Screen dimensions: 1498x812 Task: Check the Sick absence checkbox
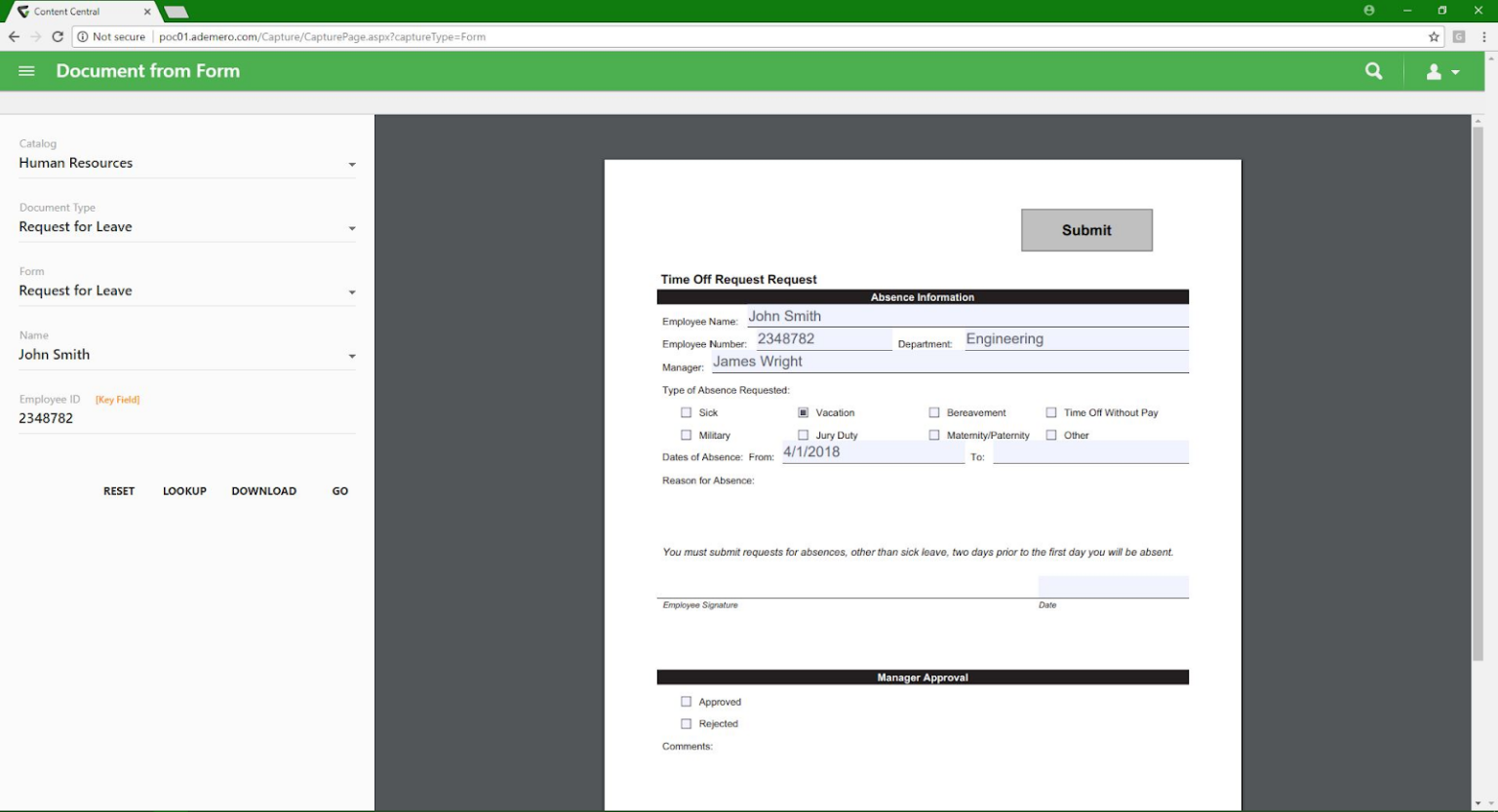click(686, 412)
